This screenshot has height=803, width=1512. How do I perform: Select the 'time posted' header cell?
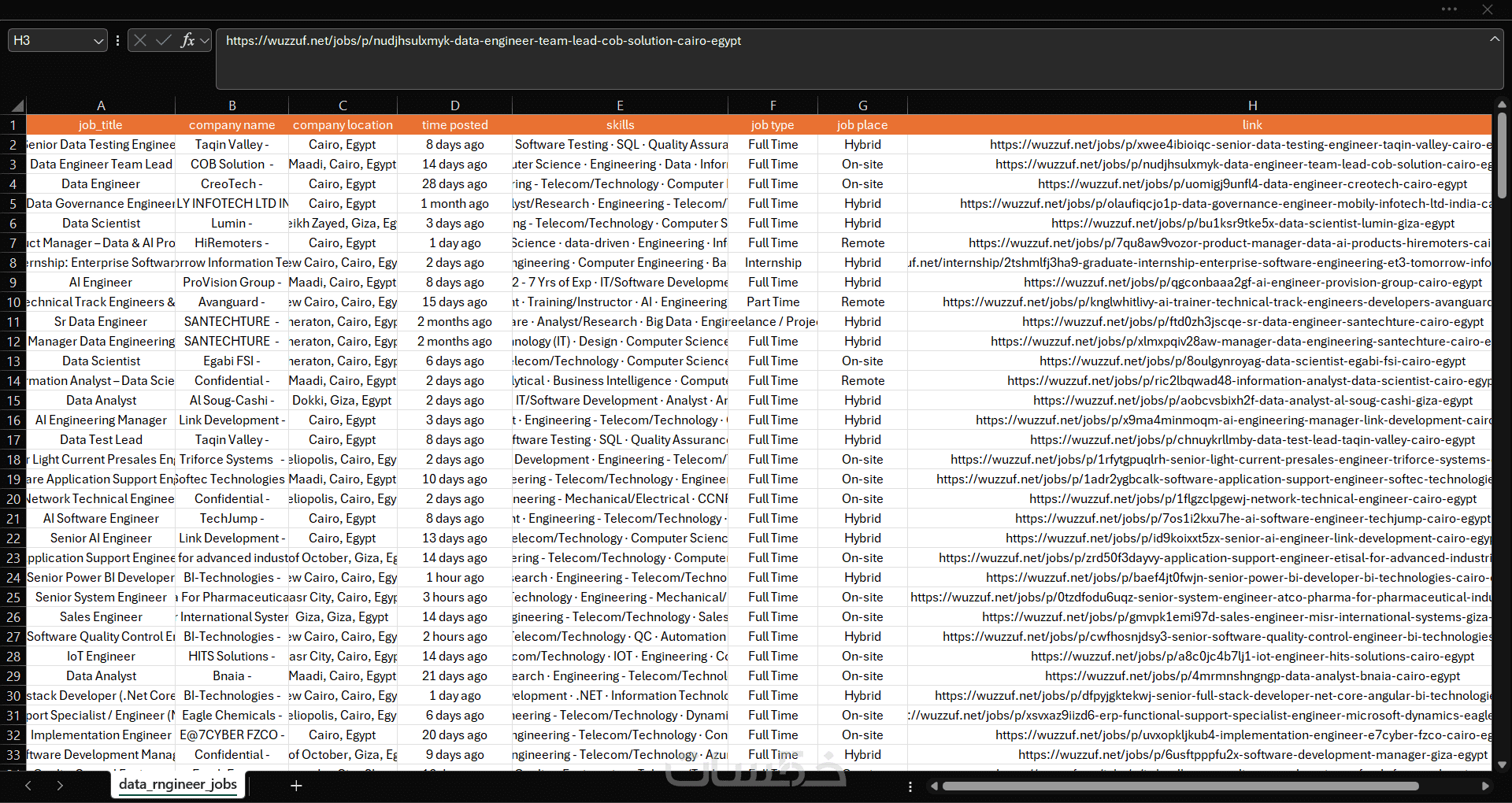[x=455, y=125]
